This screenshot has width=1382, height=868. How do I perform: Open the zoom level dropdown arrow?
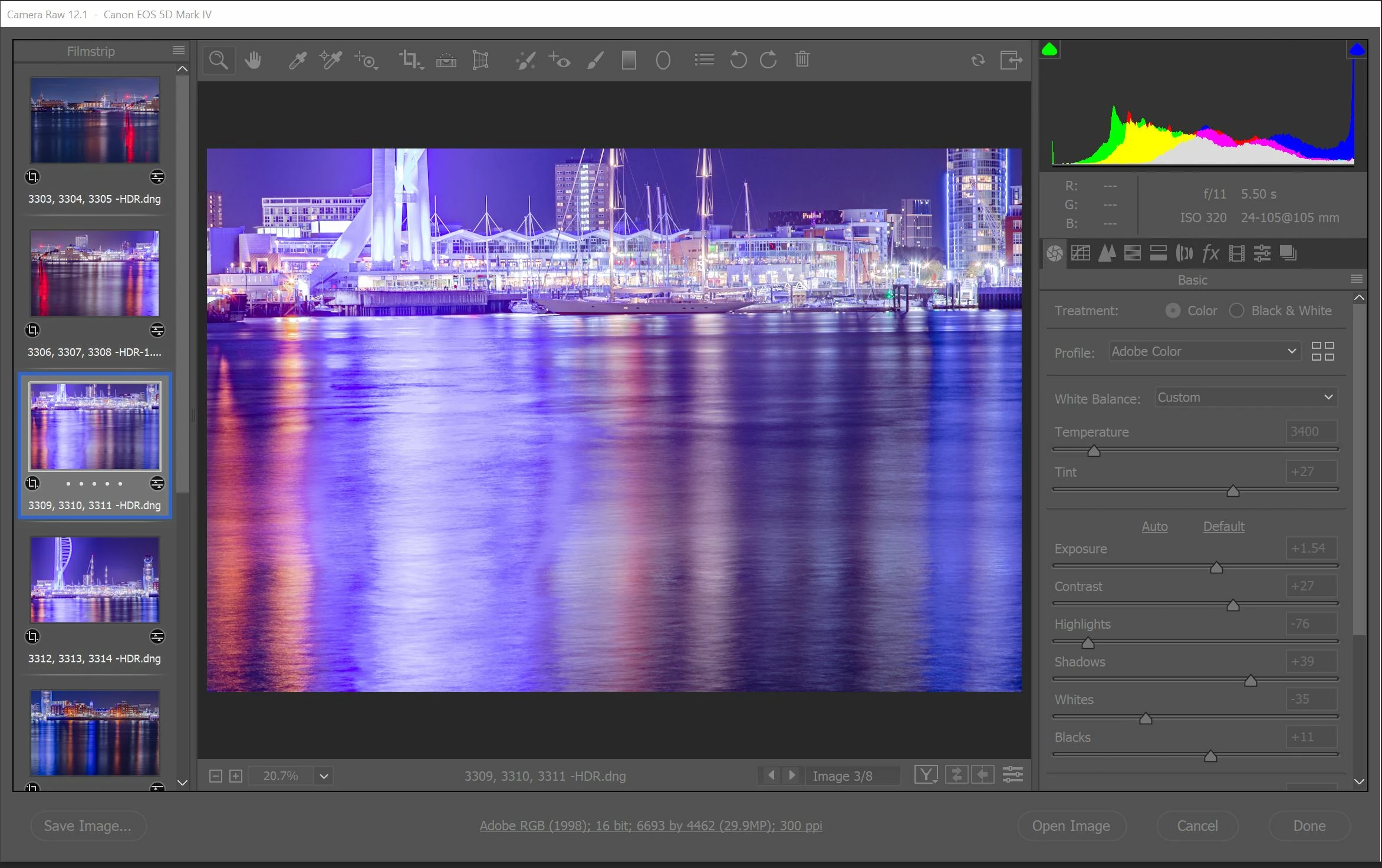point(324,776)
